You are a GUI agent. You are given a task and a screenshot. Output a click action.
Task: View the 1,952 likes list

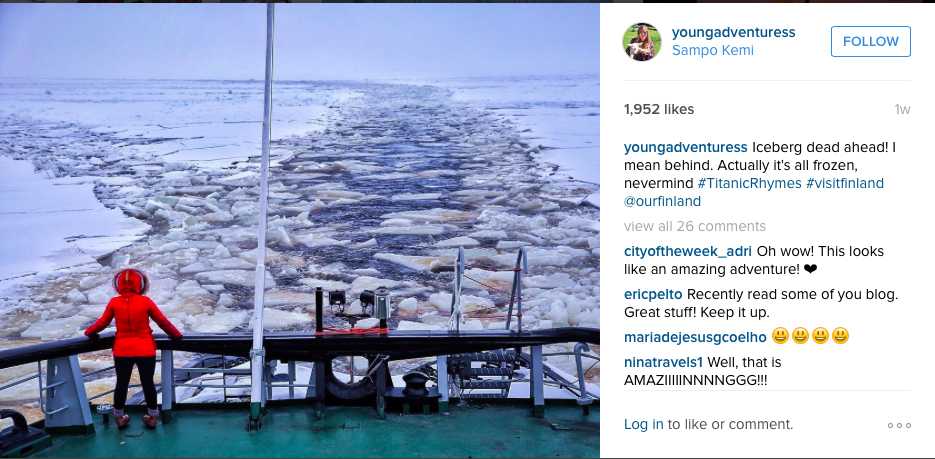coord(658,110)
